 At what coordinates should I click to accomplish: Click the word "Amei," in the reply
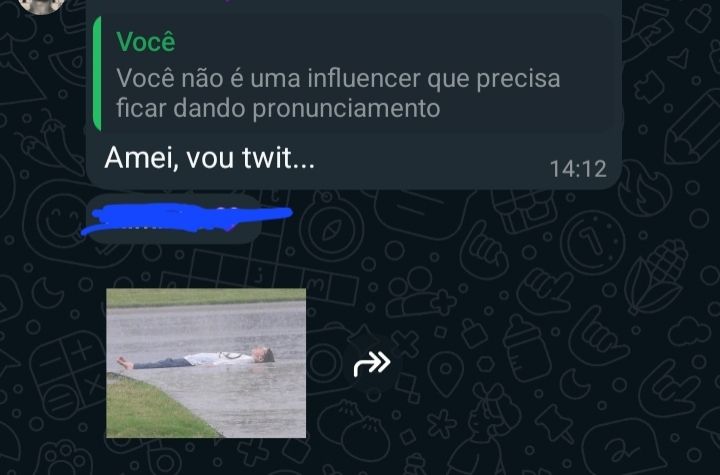coord(141,159)
